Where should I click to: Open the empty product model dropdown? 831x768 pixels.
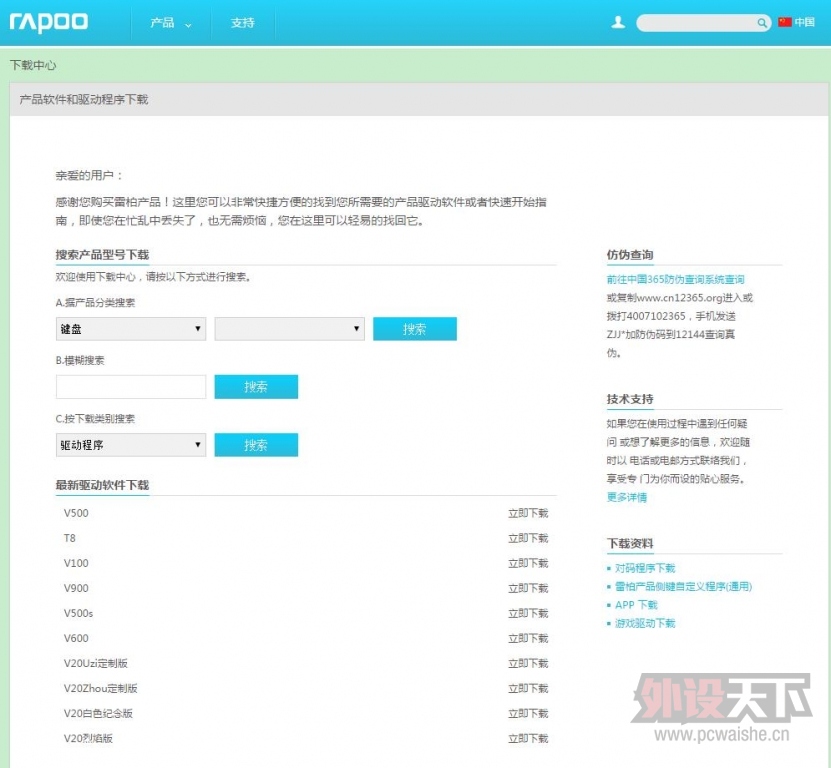[289, 329]
